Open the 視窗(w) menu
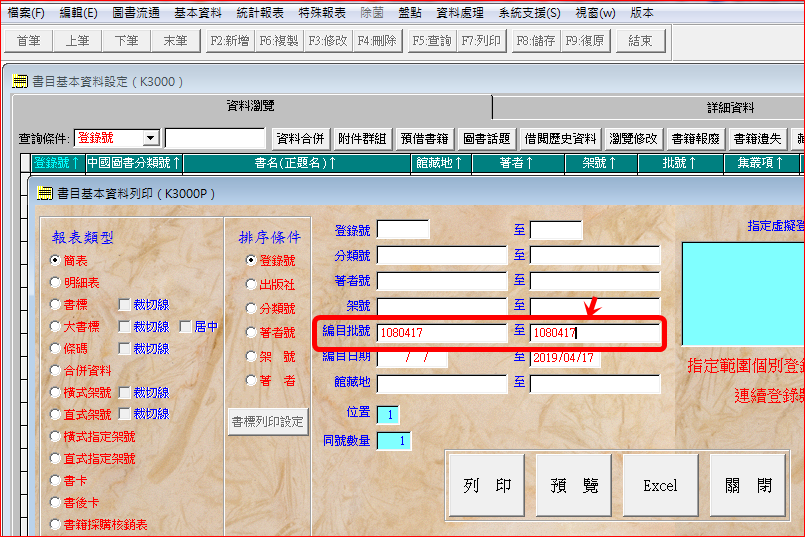 coord(596,13)
